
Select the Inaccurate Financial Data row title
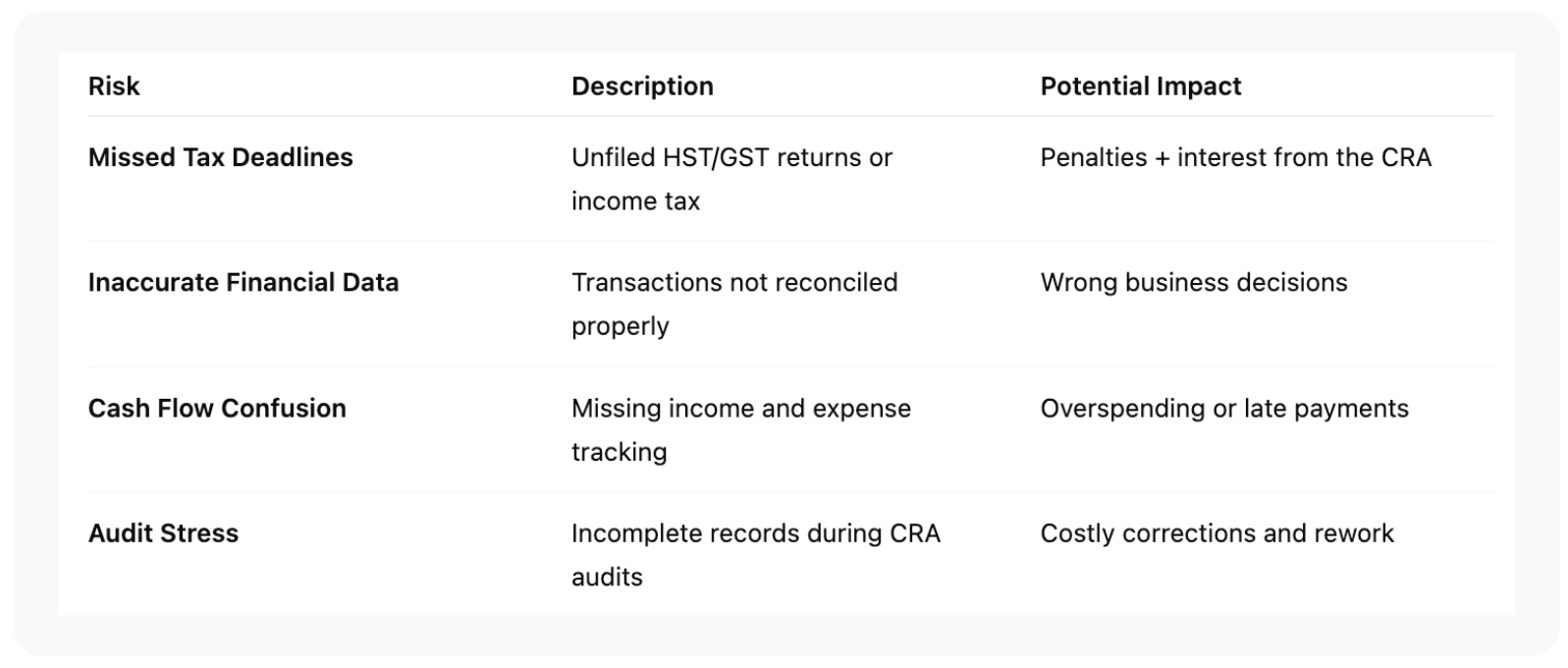point(243,283)
